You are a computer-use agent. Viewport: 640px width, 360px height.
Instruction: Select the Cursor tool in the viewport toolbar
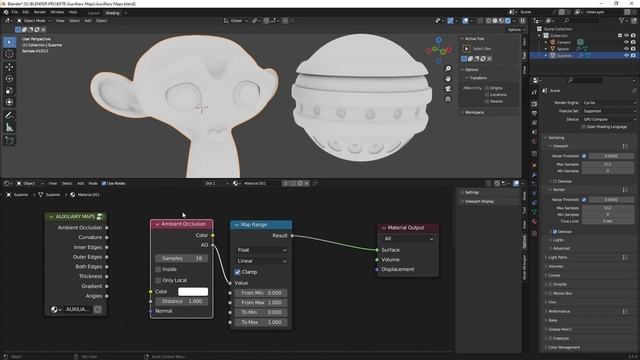tap(9, 54)
